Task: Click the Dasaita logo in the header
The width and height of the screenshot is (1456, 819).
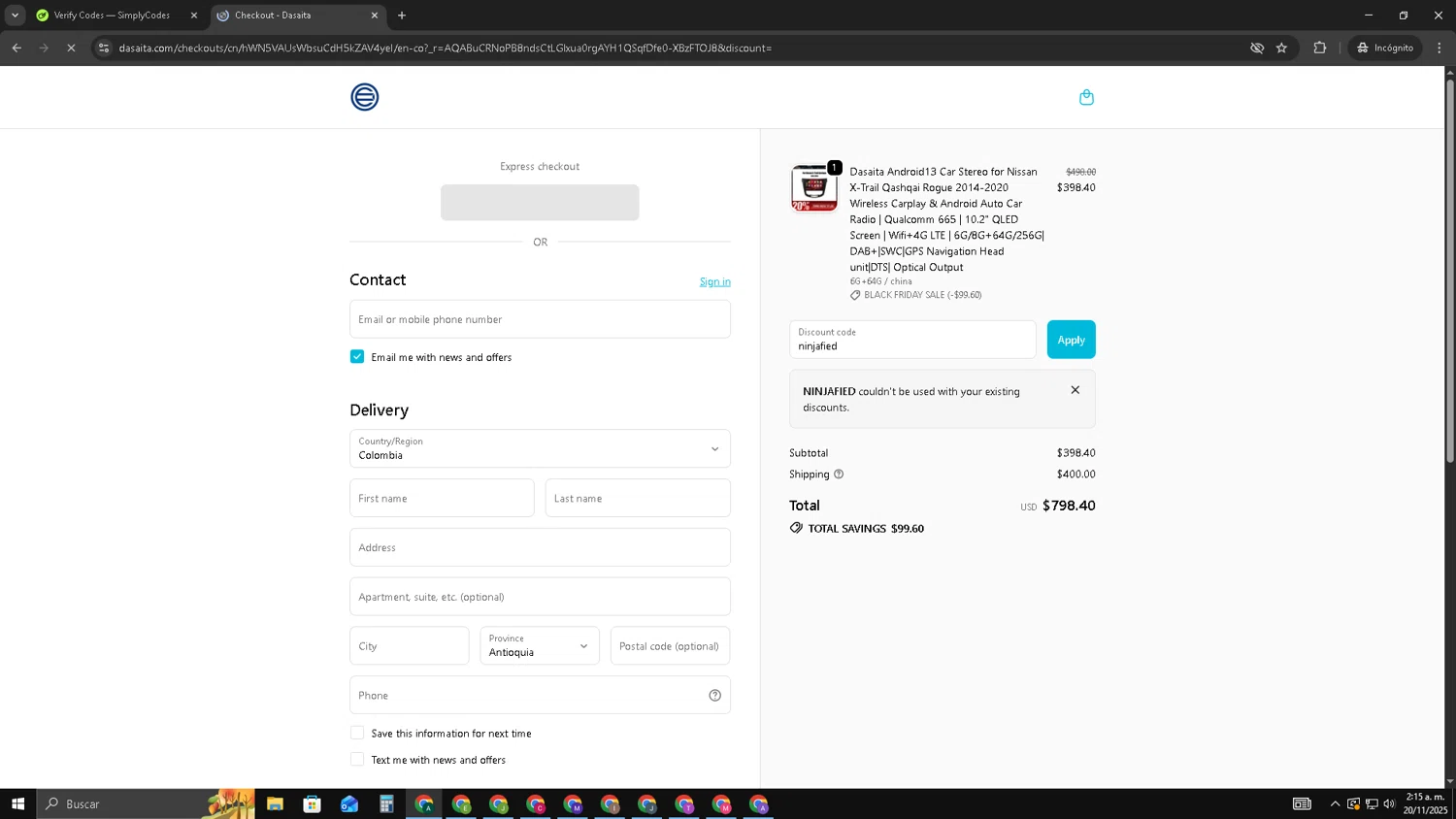Action: pos(365,97)
